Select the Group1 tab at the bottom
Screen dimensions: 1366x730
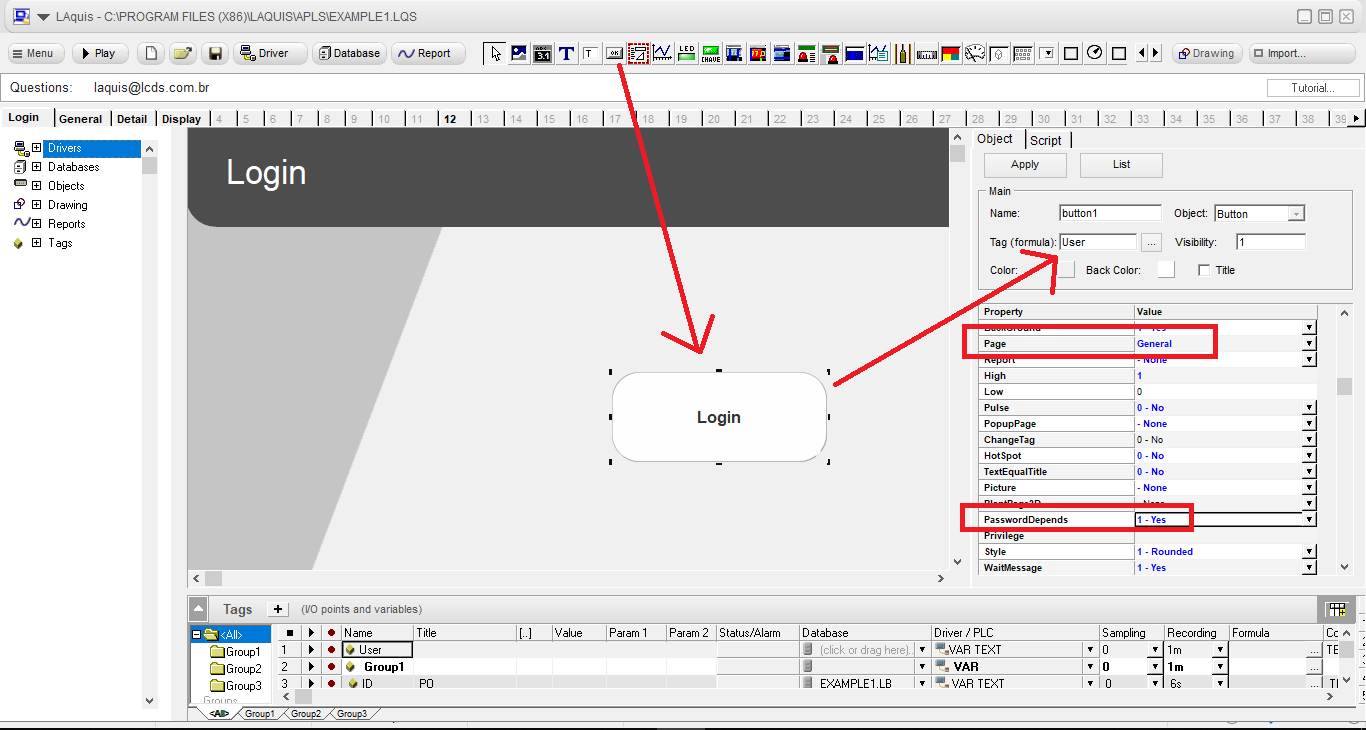[x=259, y=714]
